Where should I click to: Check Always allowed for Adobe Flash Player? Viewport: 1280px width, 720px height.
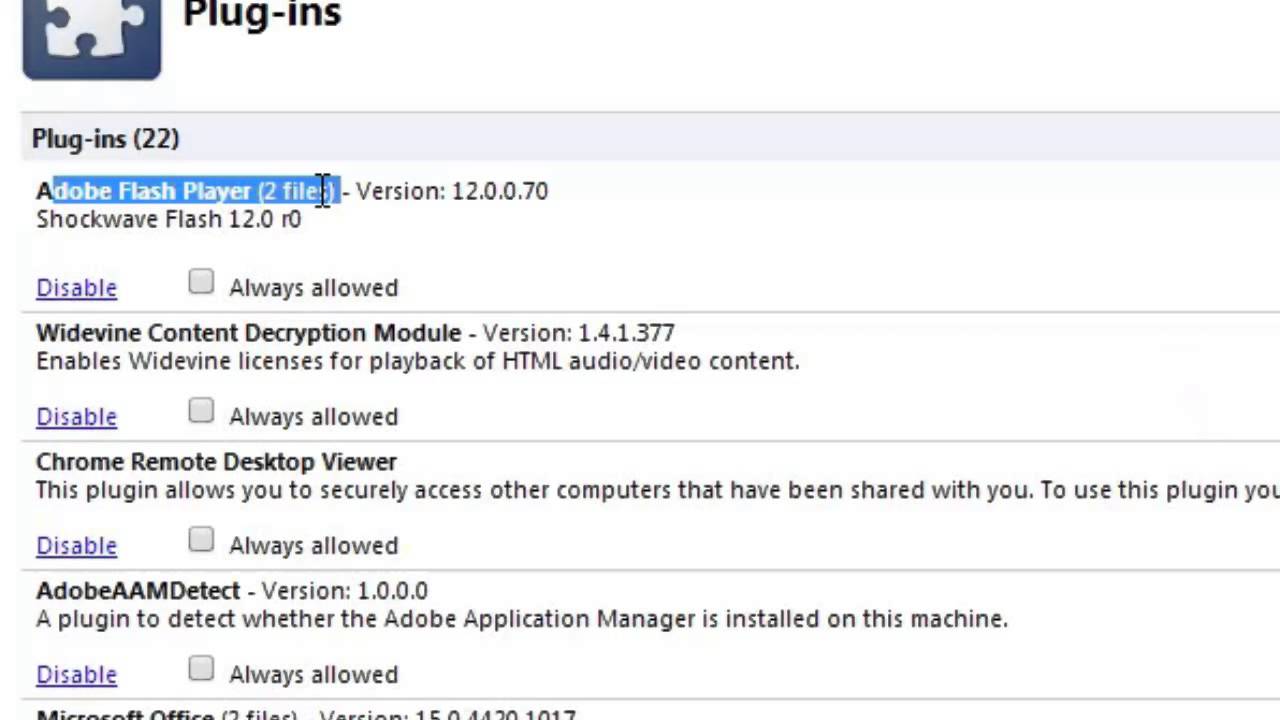tap(201, 283)
